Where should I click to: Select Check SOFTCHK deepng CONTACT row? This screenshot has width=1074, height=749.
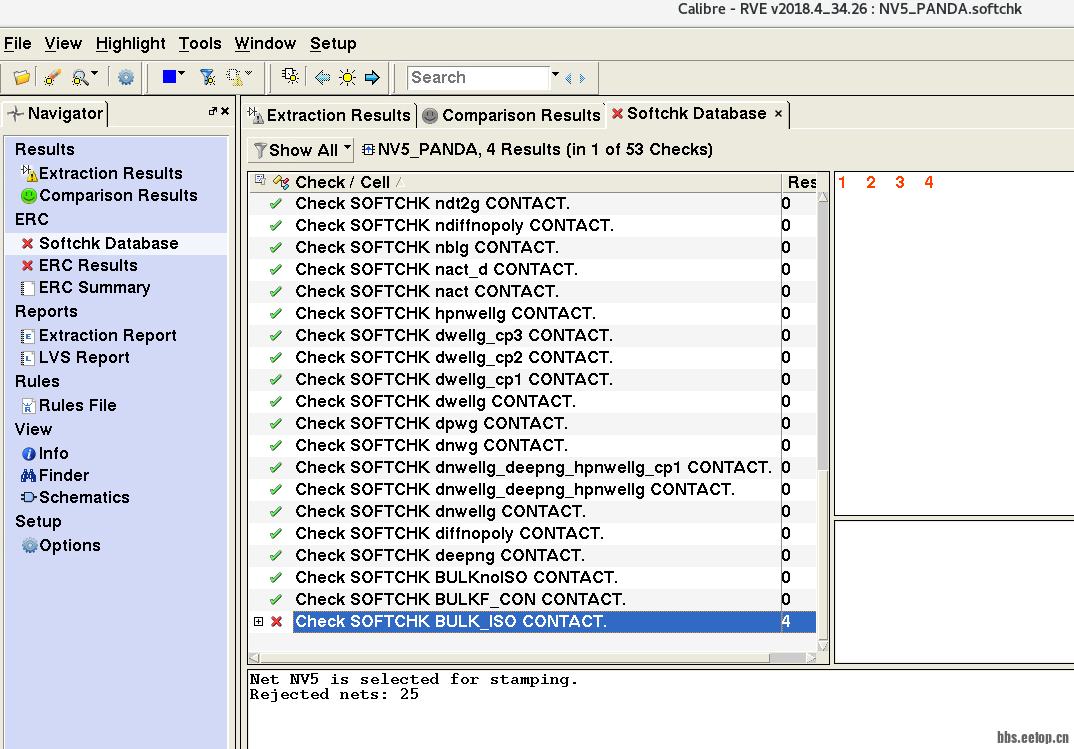(533, 555)
